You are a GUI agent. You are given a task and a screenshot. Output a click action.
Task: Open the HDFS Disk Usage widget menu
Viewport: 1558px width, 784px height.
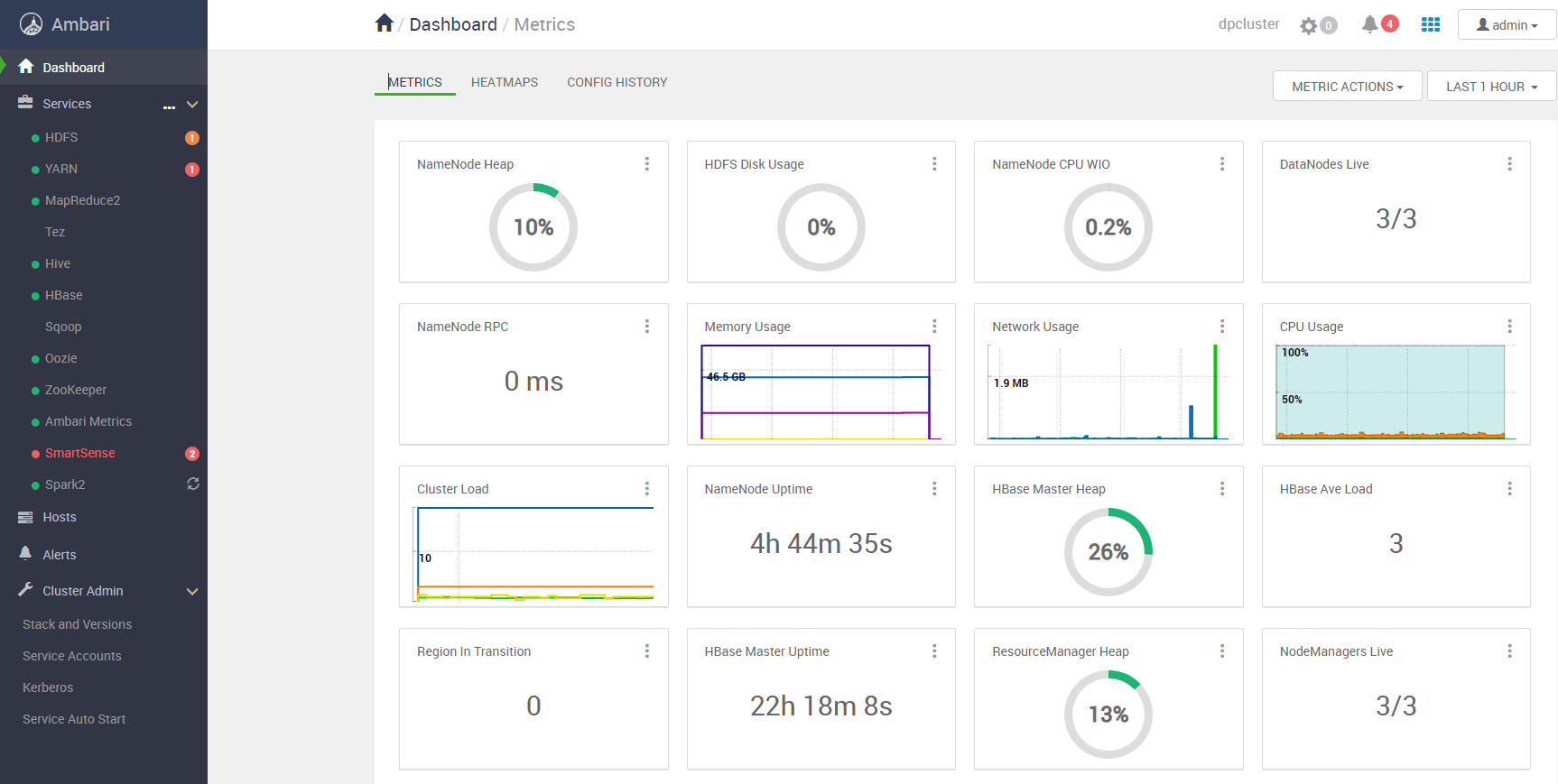pyautogui.click(x=934, y=164)
